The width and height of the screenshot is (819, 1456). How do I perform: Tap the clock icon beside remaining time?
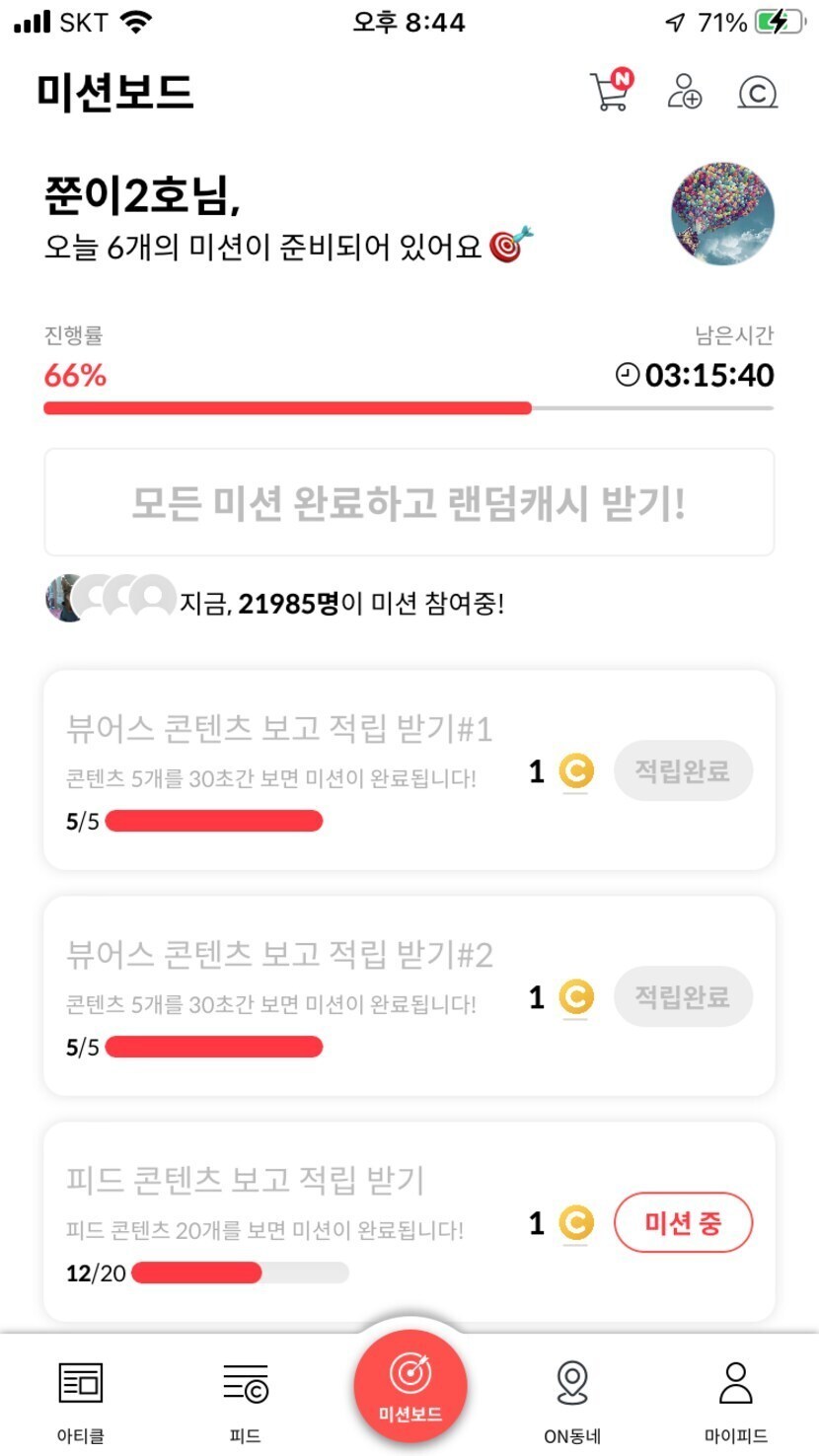coord(628,375)
